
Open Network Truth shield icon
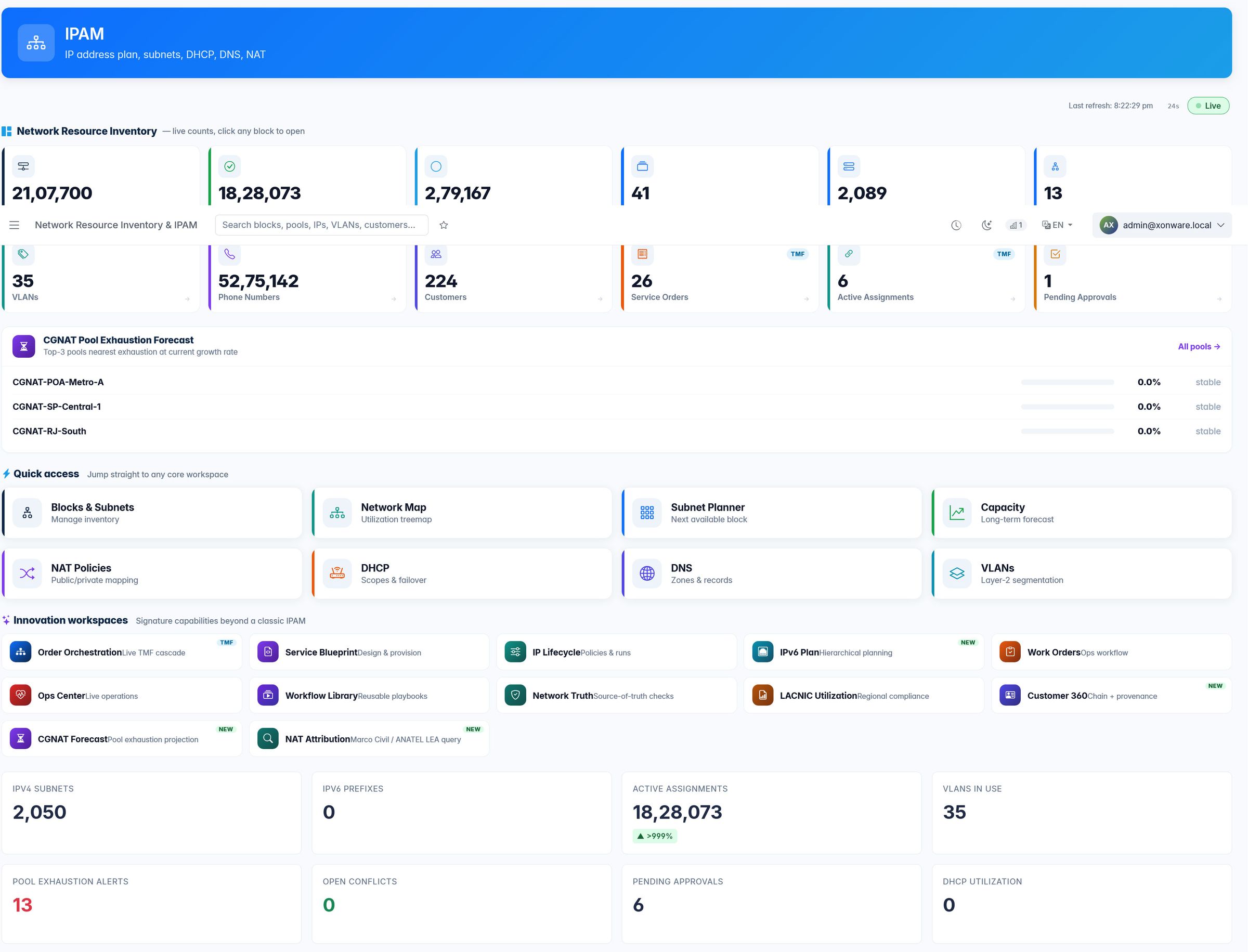[515, 695]
